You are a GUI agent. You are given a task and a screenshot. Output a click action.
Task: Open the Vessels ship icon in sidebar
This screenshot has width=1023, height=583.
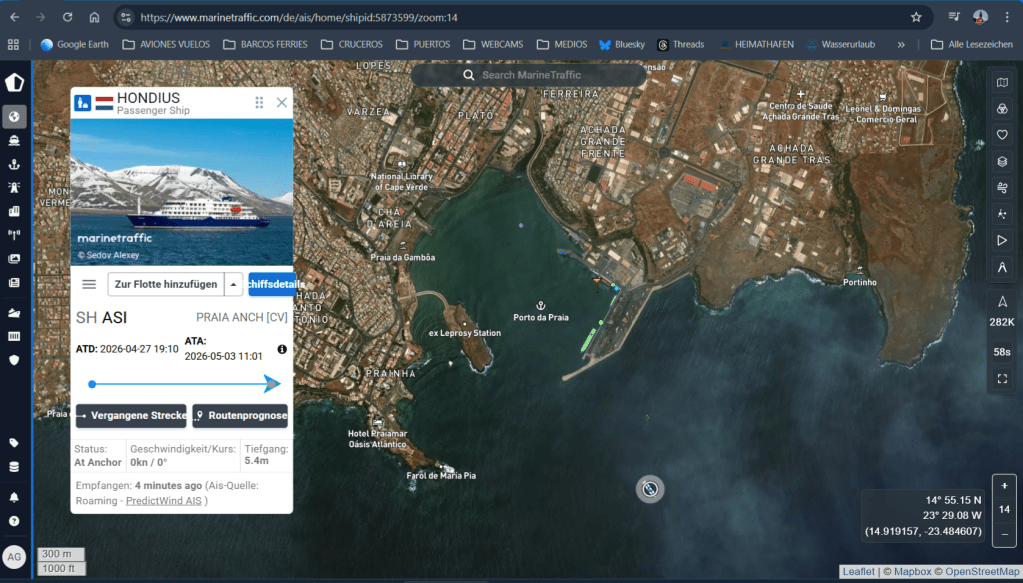(14, 140)
